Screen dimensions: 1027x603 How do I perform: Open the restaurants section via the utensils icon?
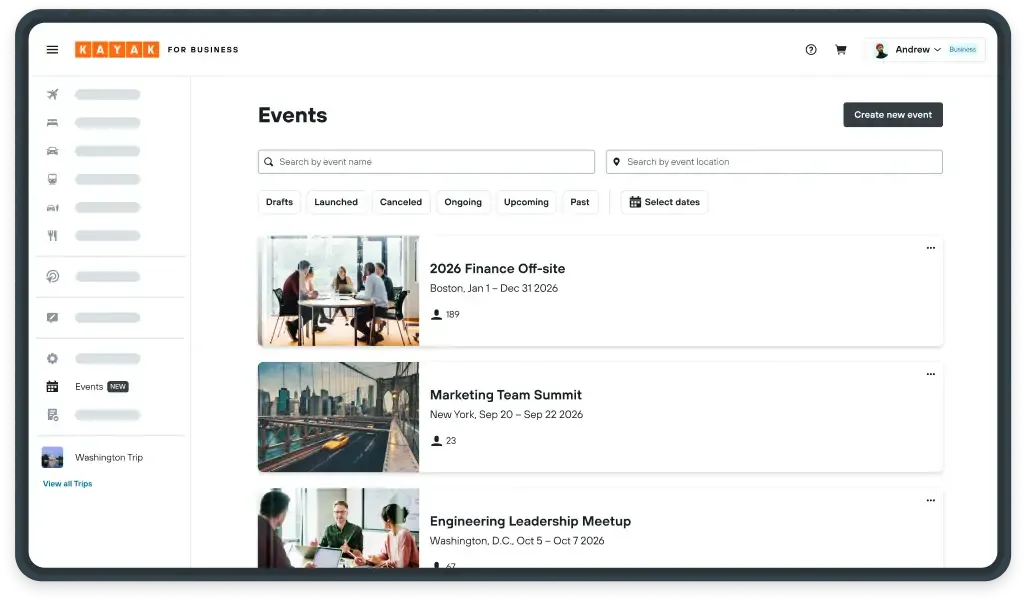52,235
